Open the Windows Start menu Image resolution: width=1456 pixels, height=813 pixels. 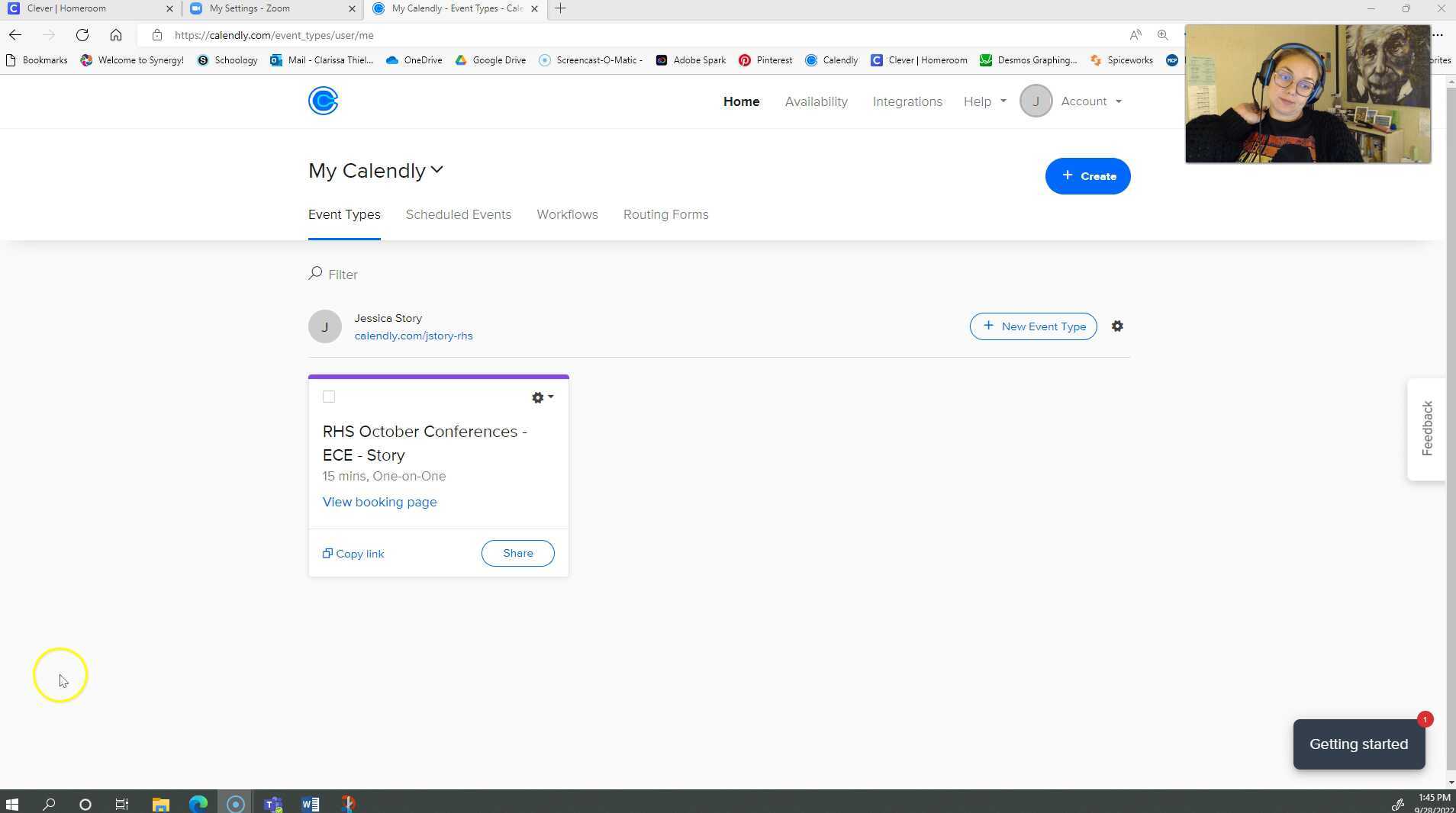(12, 804)
